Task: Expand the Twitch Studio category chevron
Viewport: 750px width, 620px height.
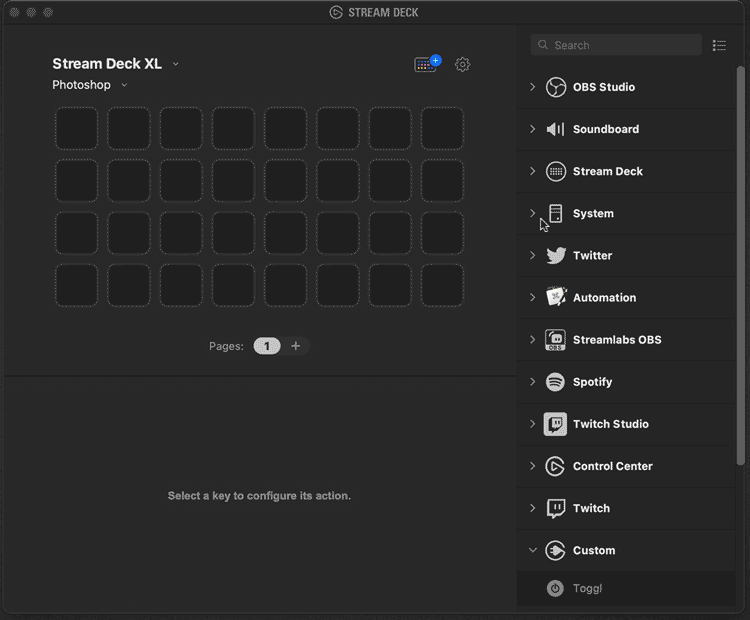Action: point(532,424)
